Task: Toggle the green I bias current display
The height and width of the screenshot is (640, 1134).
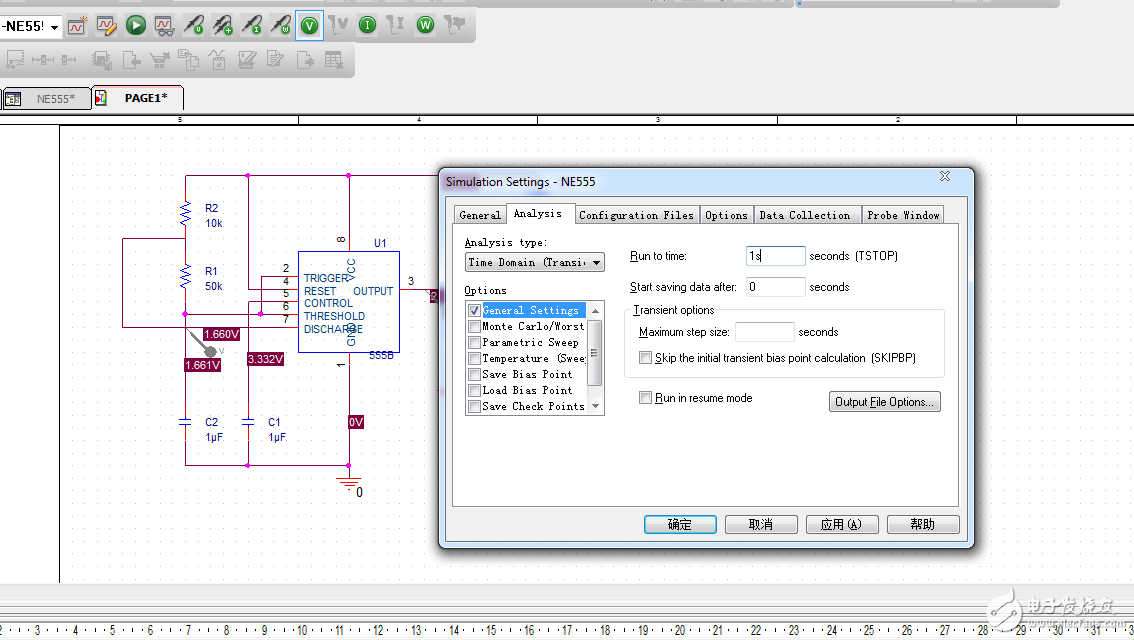Action: tap(367, 26)
